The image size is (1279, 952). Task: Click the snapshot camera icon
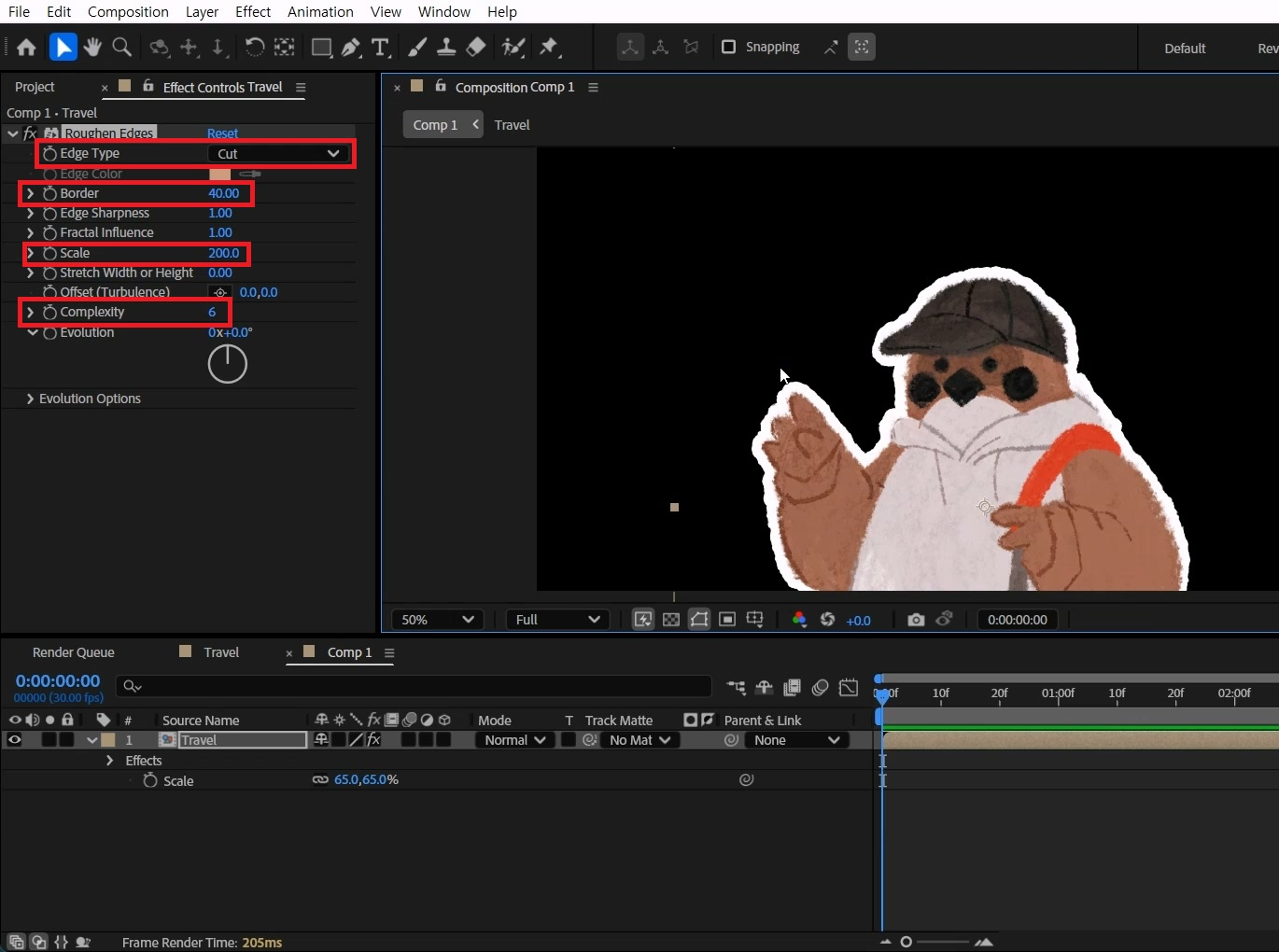pyautogui.click(x=916, y=620)
